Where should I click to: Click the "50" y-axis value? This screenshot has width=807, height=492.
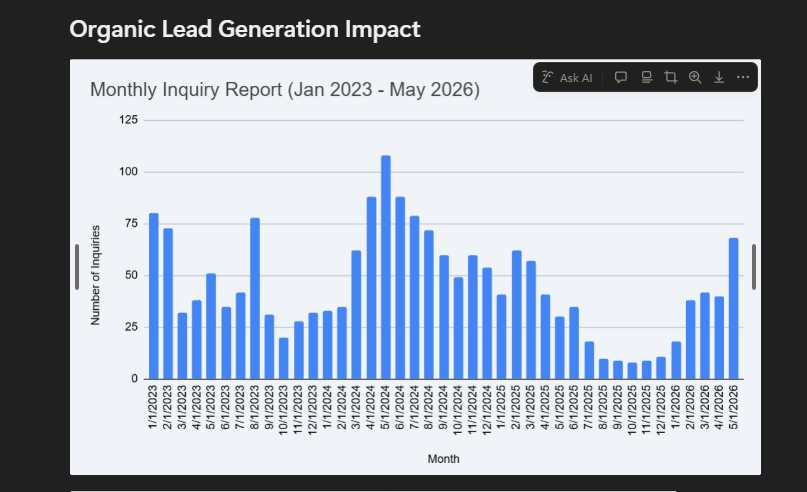click(131, 275)
